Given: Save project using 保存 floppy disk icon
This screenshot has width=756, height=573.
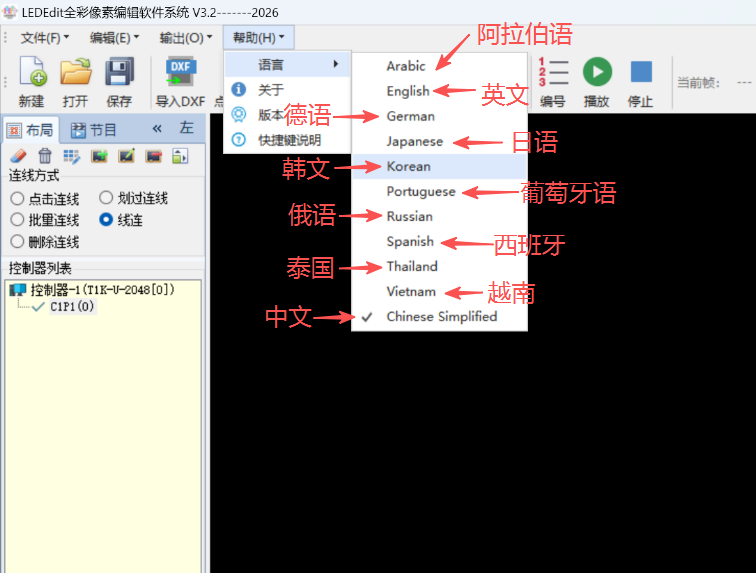Looking at the screenshot, I should click(x=119, y=71).
